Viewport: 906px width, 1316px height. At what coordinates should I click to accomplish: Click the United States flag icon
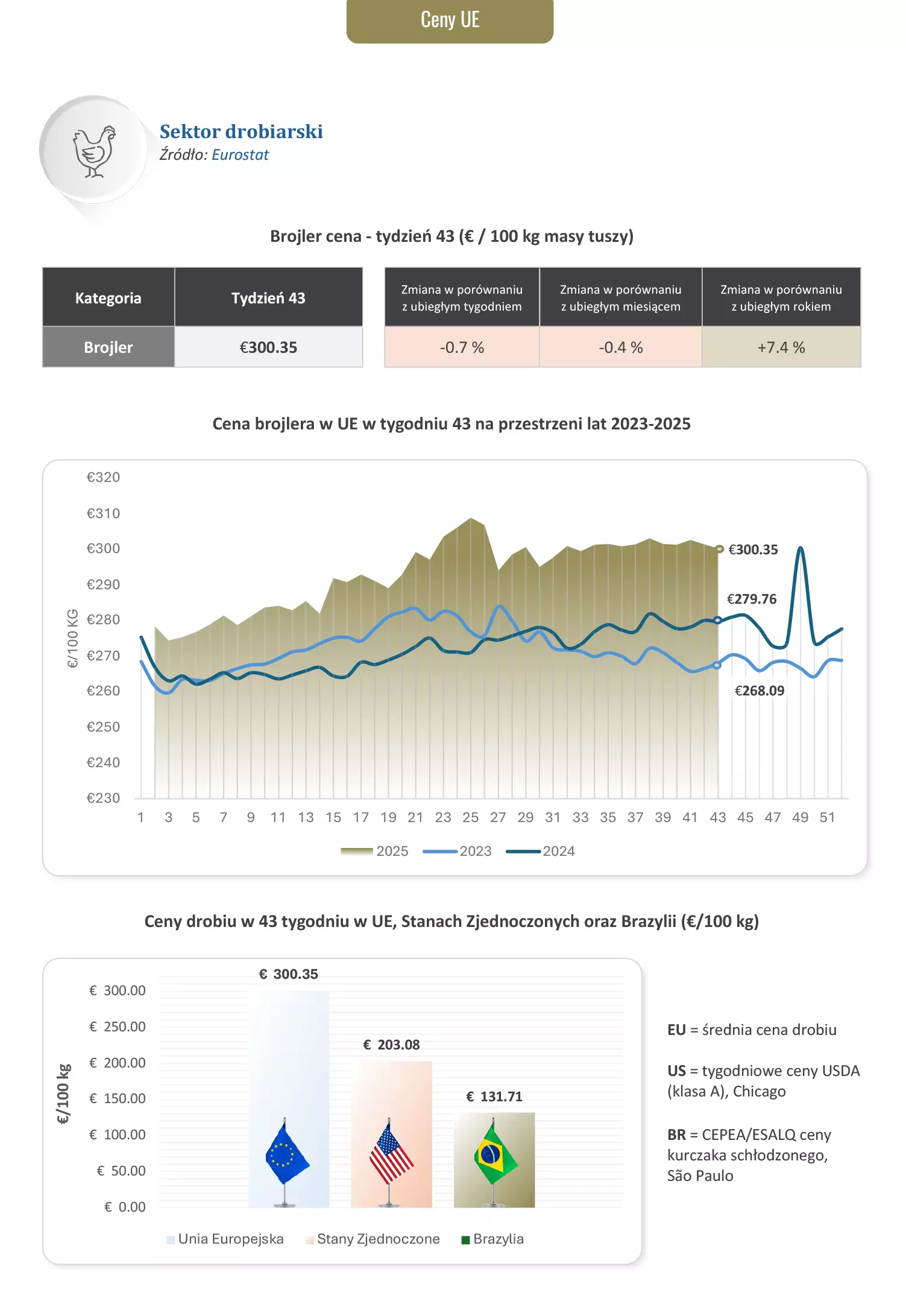coord(391,1154)
